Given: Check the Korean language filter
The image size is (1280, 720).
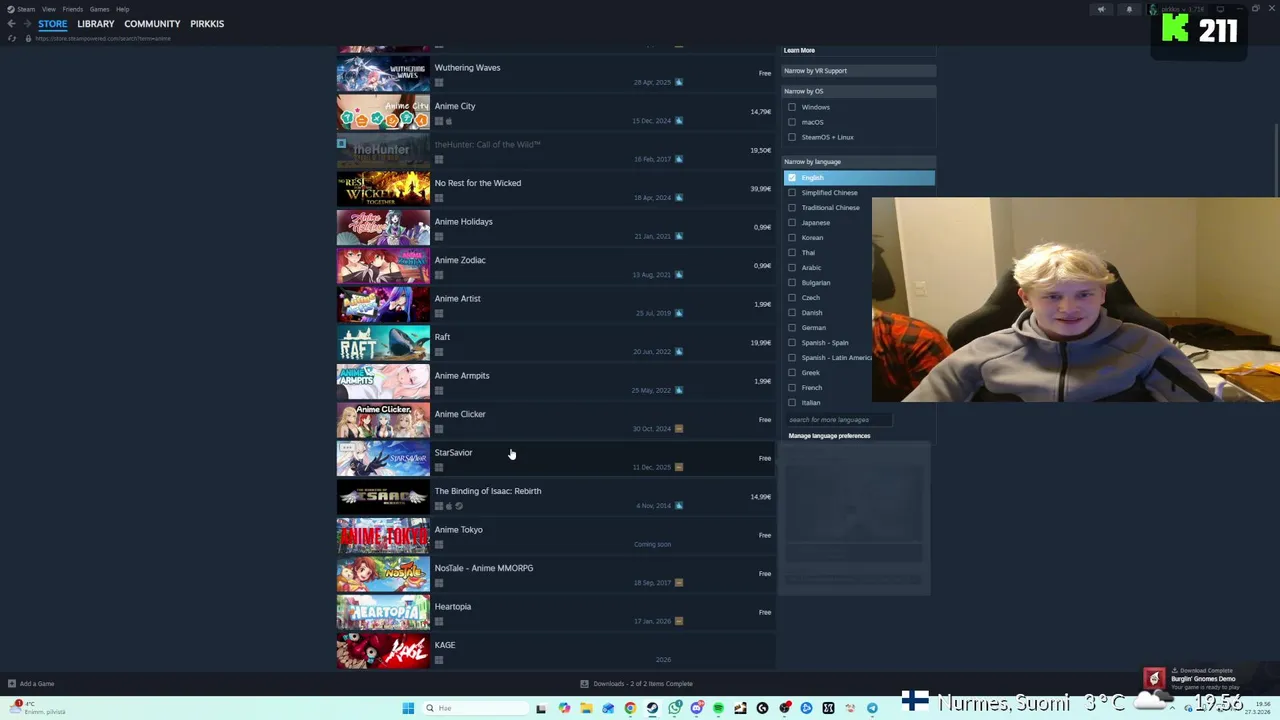Looking at the screenshot, I should [x=792, y=238].
